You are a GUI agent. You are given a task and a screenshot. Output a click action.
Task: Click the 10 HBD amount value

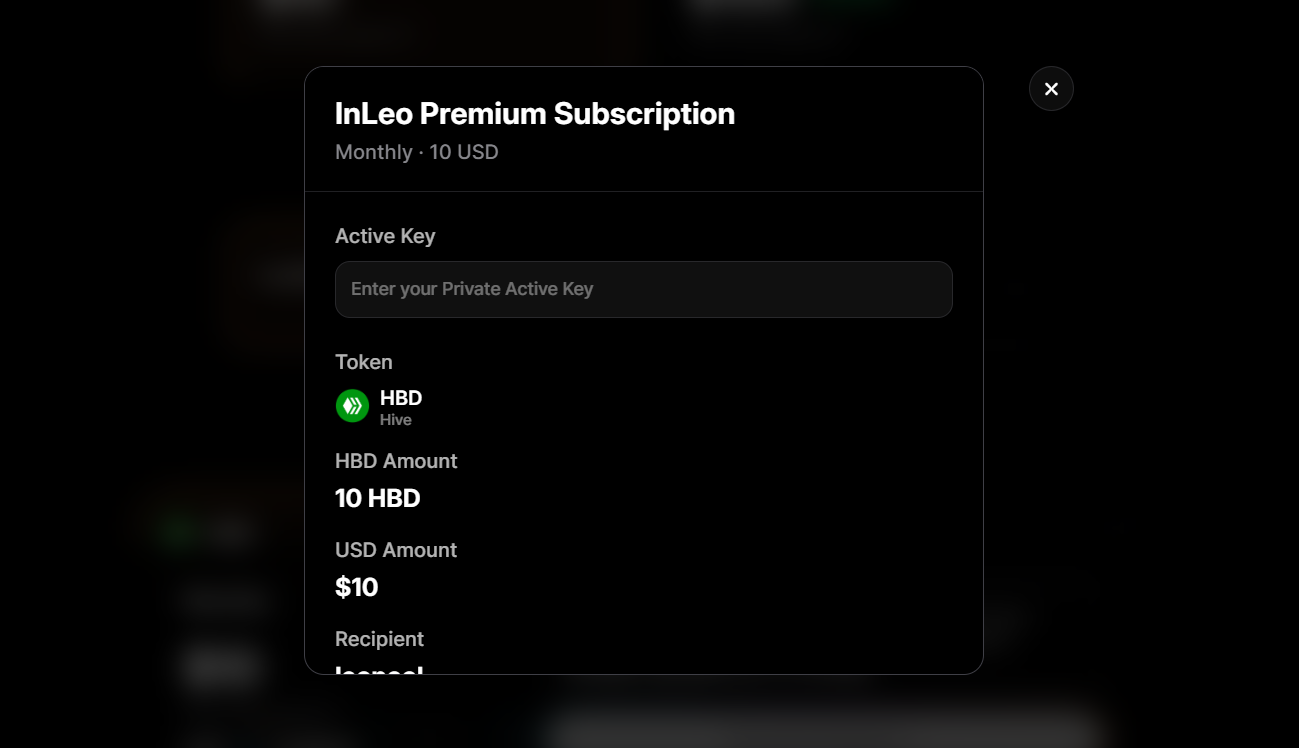tap(378, 498)
